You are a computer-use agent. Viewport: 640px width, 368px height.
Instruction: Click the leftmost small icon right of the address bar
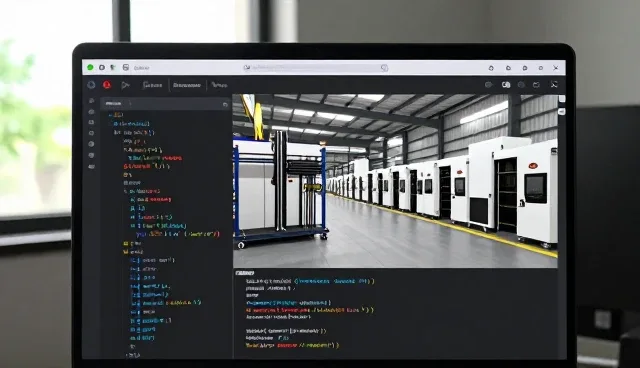click(491, 68)
